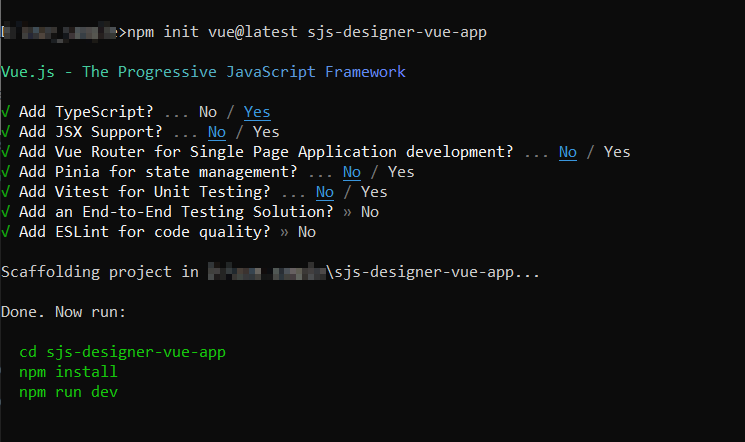
Task: Click the 'Add TypeScript?' question text
Action: pyautogui.click(x=86, y=112)
